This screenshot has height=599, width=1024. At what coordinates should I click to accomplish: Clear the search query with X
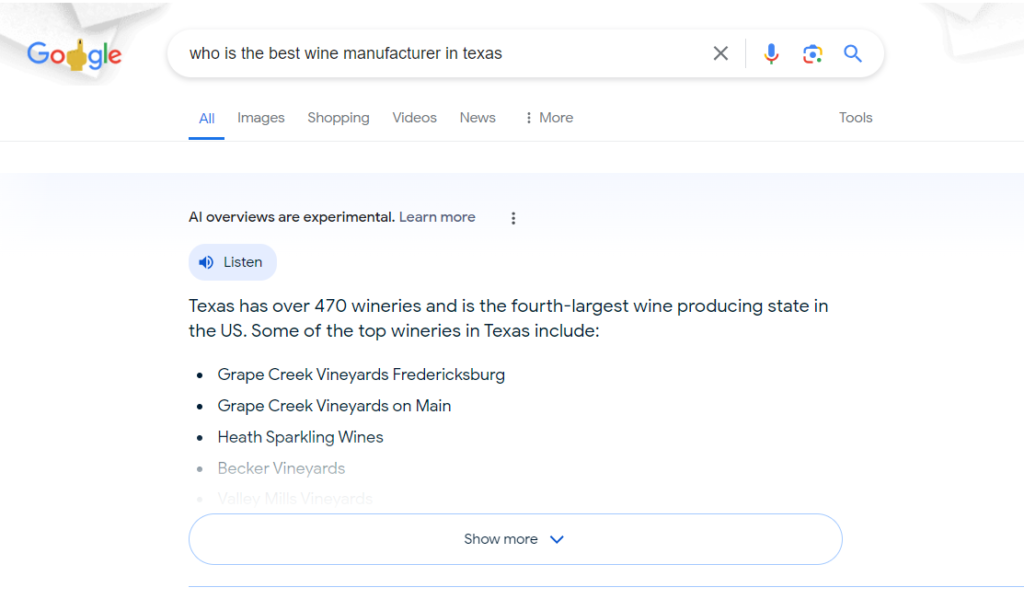720,54
